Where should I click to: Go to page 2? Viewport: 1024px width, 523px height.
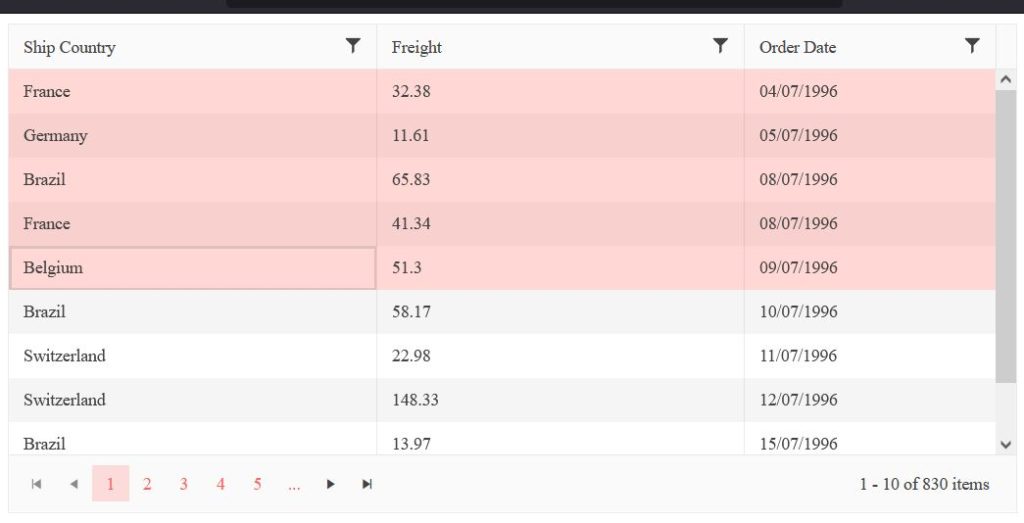(x=147, y=484)
